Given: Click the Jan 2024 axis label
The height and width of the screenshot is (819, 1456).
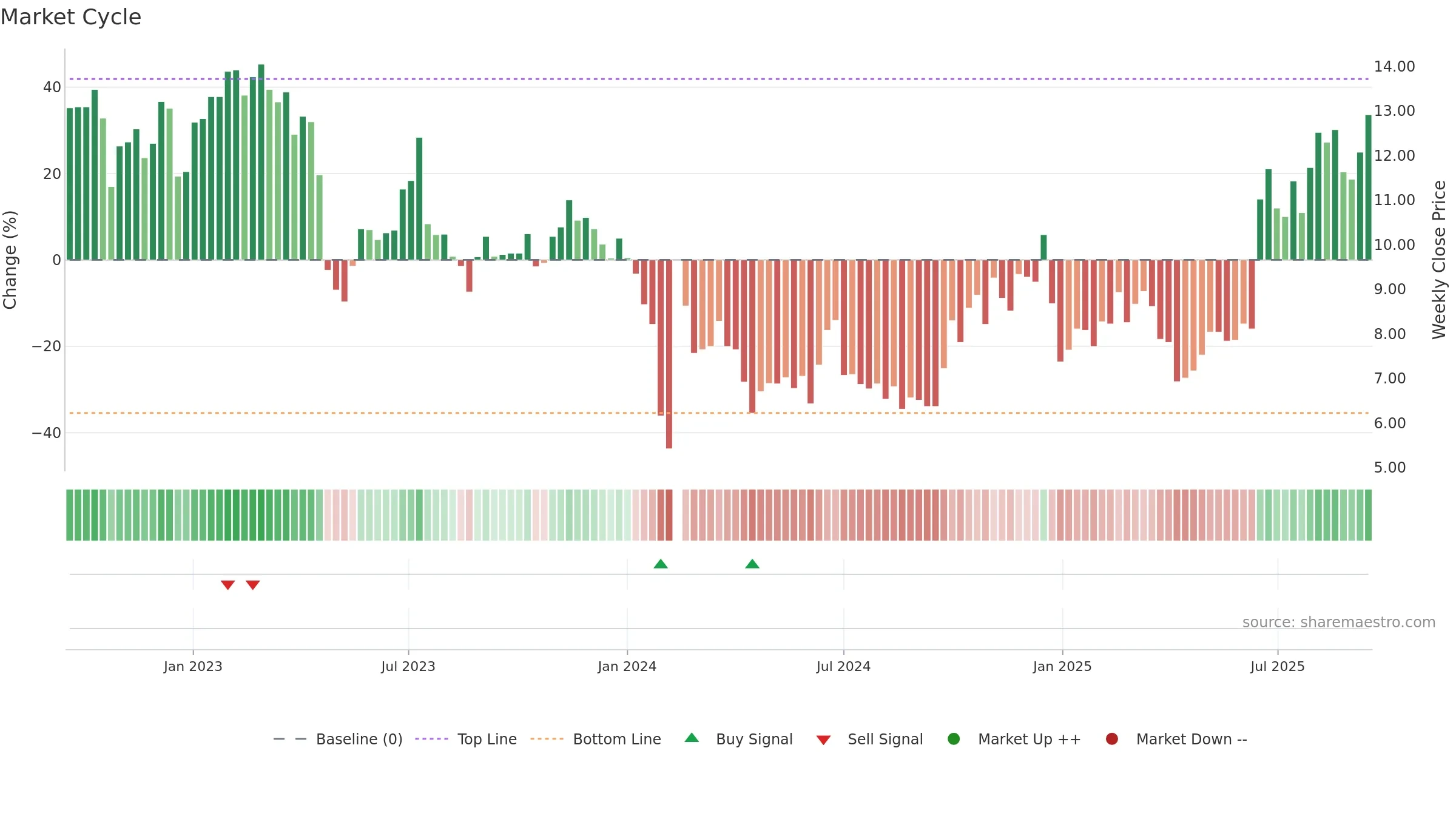Looking at the screenshot, I should 627,667.
